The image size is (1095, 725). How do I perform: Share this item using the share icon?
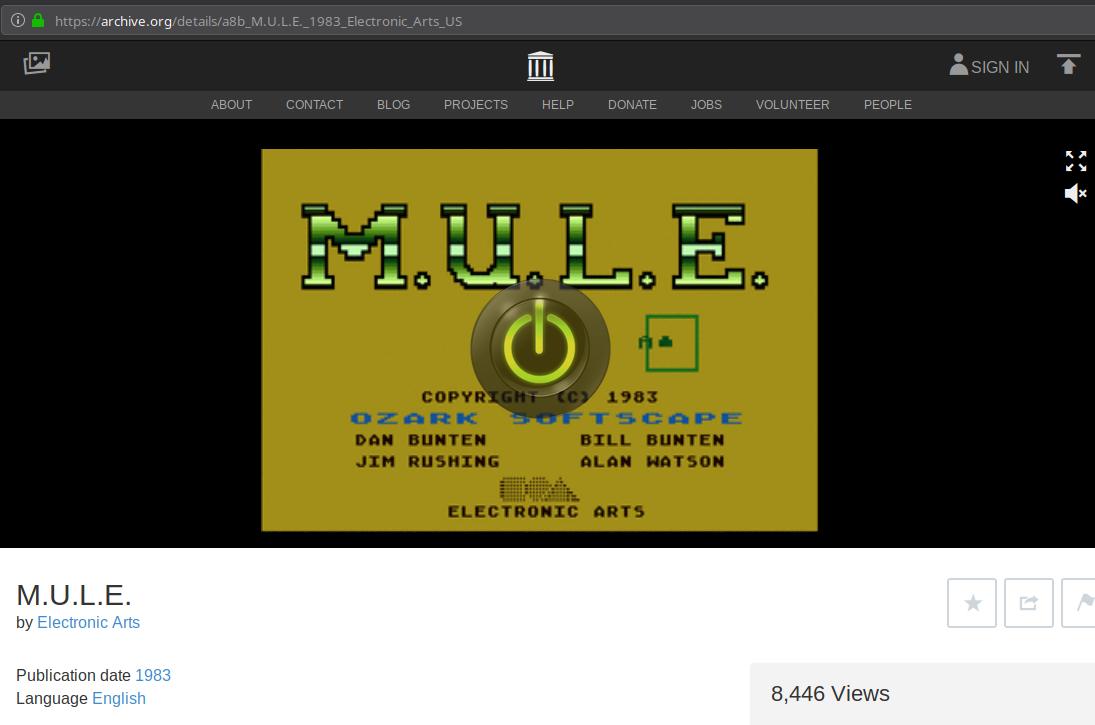pos(1028,602)
